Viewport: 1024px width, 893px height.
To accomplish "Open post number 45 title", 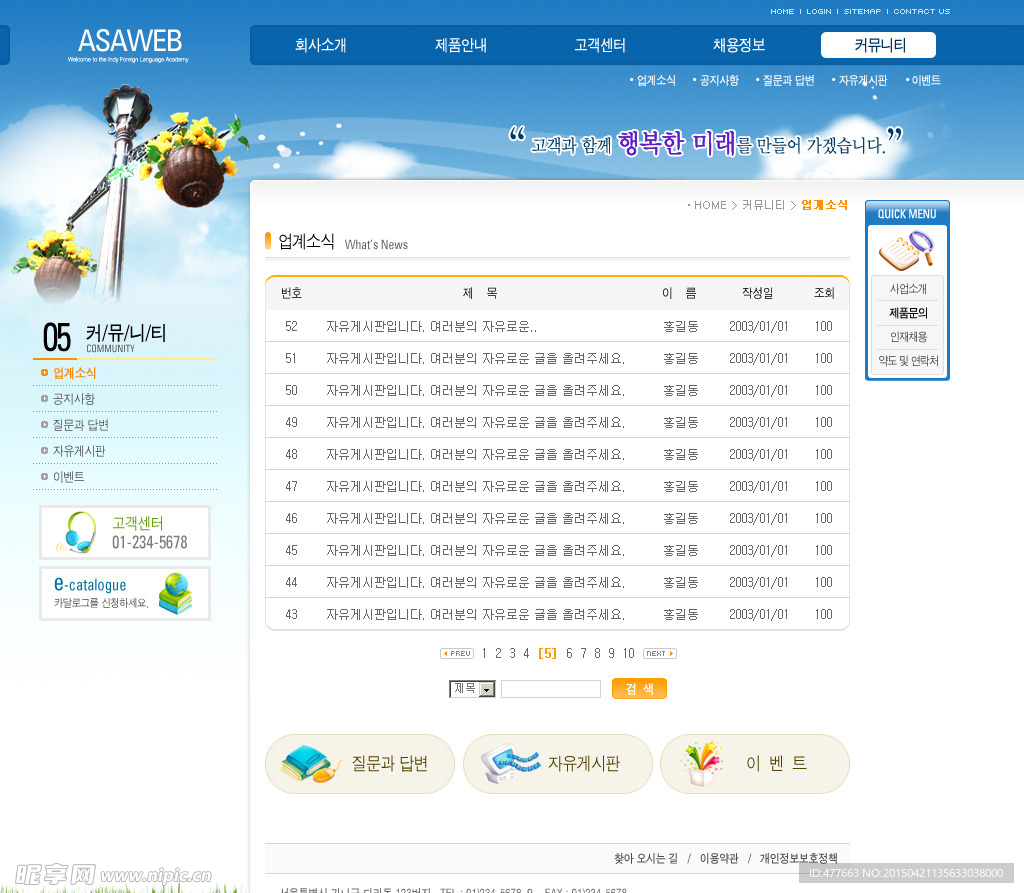I will 475,551.
